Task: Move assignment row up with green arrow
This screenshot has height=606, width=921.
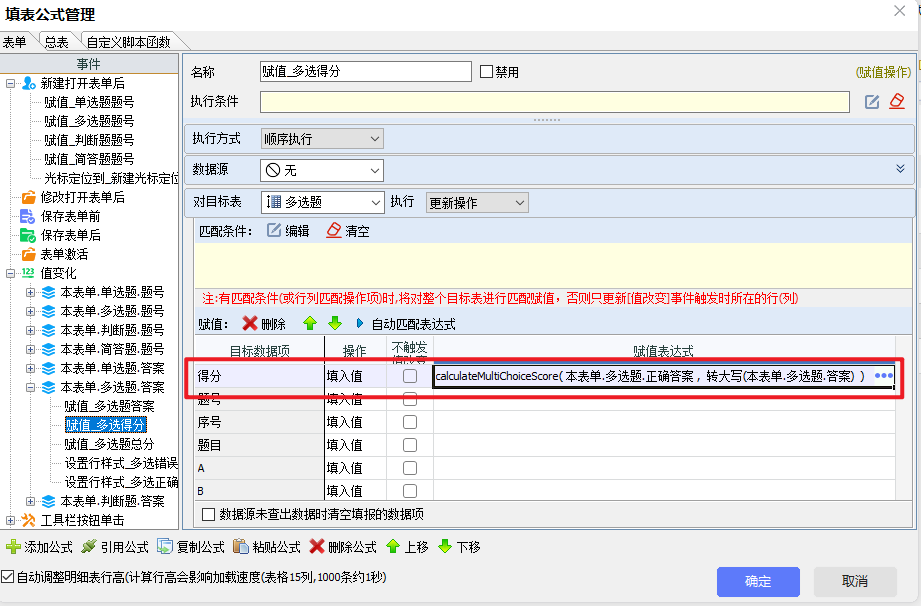Action: click(x=310, y=323)
